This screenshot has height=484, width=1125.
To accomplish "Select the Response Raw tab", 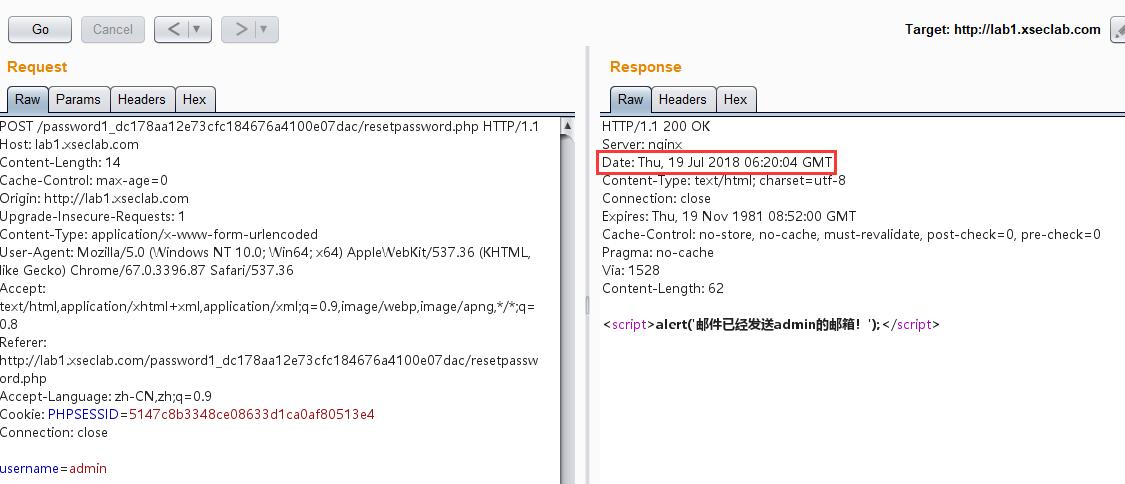I will [x=631, y=100].
